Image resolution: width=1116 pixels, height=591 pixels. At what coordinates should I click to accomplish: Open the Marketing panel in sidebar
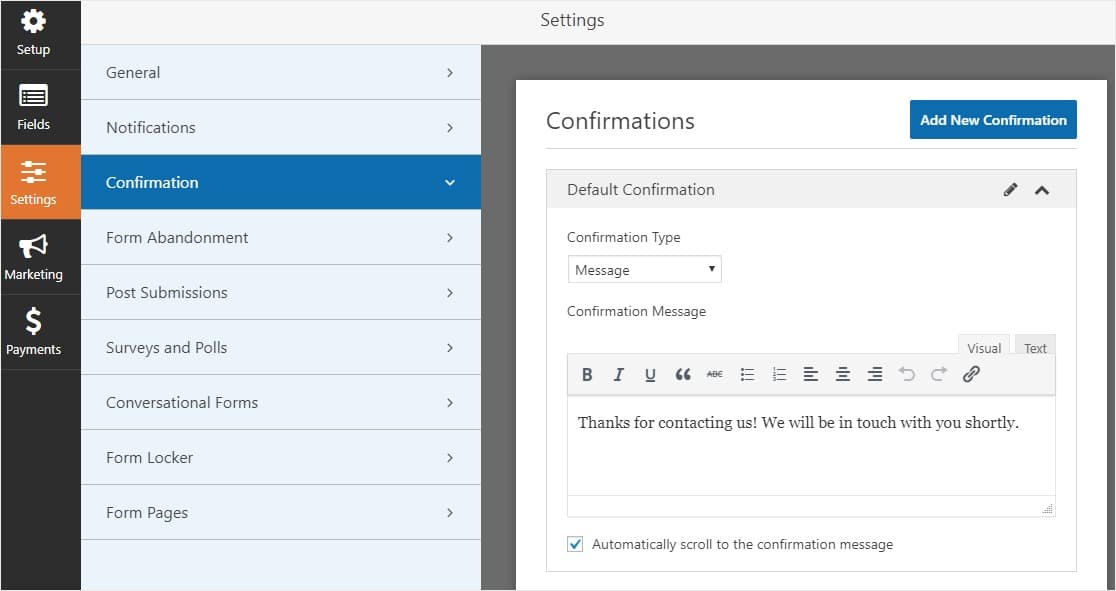[33, 257]
